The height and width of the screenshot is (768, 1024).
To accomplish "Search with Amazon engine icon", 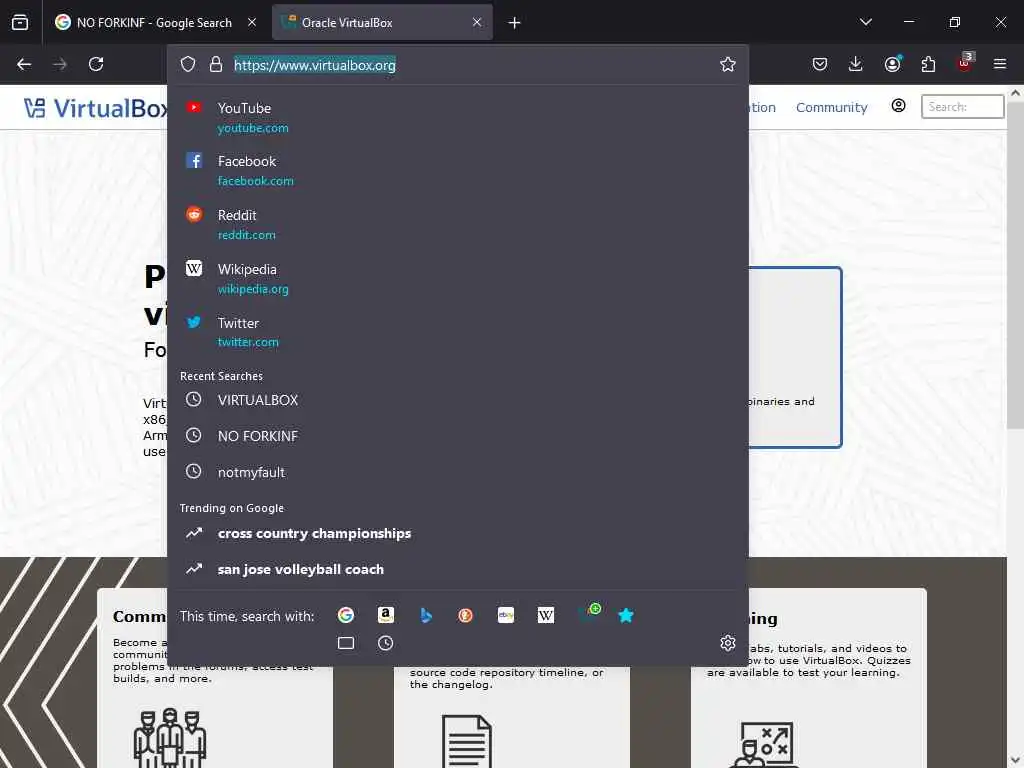I will point(386,615).
